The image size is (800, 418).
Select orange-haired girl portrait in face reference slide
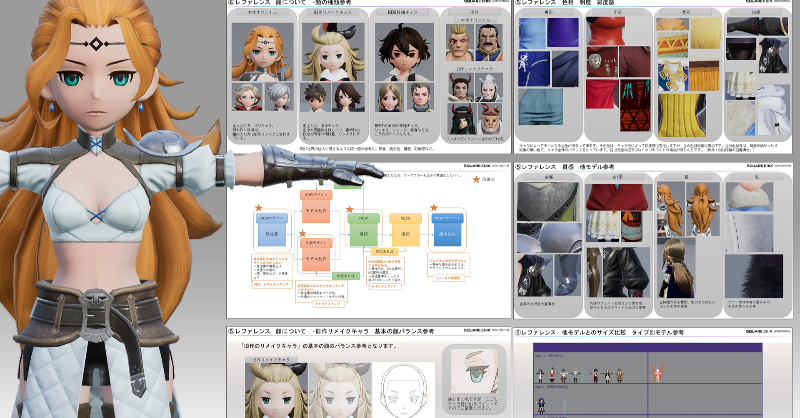262,51
